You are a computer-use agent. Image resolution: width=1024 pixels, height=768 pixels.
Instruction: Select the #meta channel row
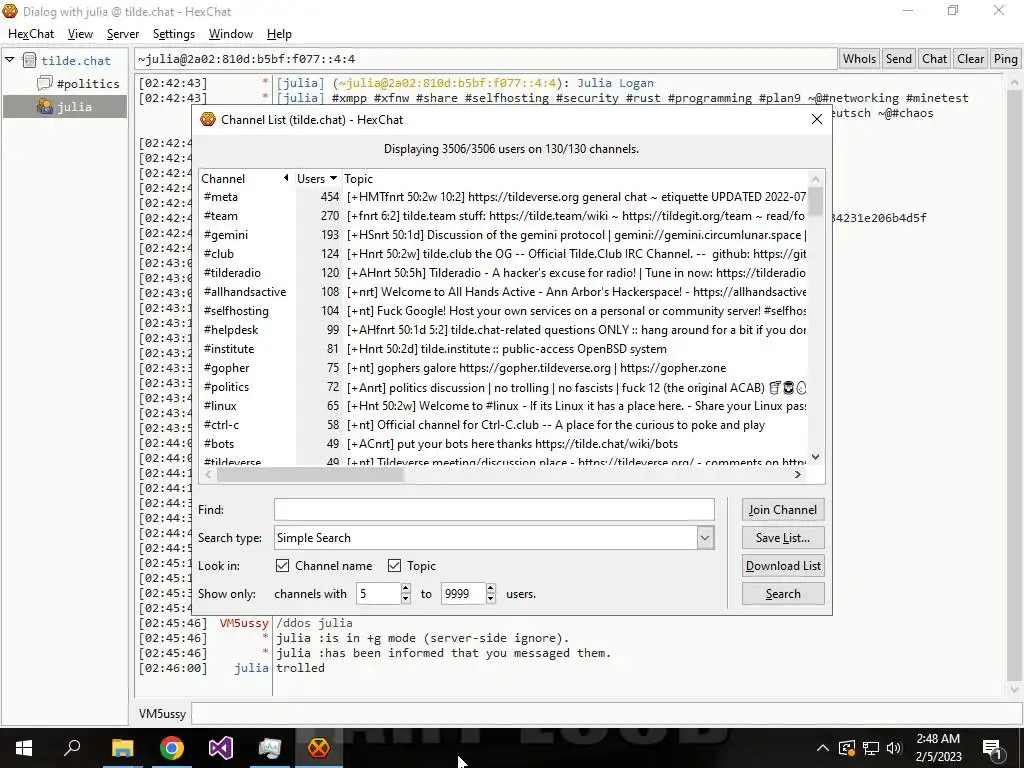pyautogui.click(x=504, y=197)
